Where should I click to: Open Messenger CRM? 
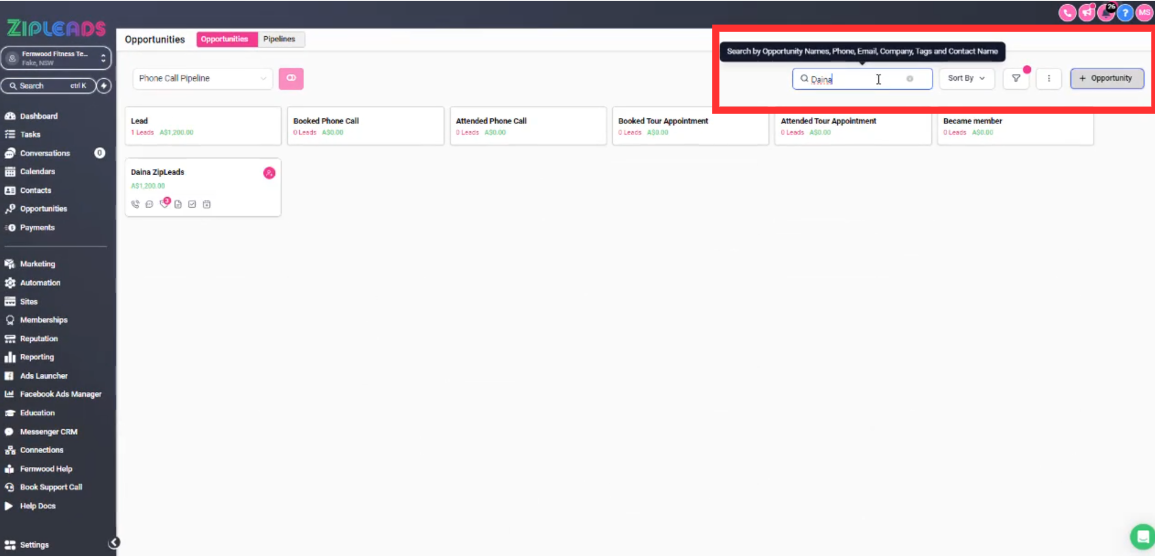coord(49,432)
